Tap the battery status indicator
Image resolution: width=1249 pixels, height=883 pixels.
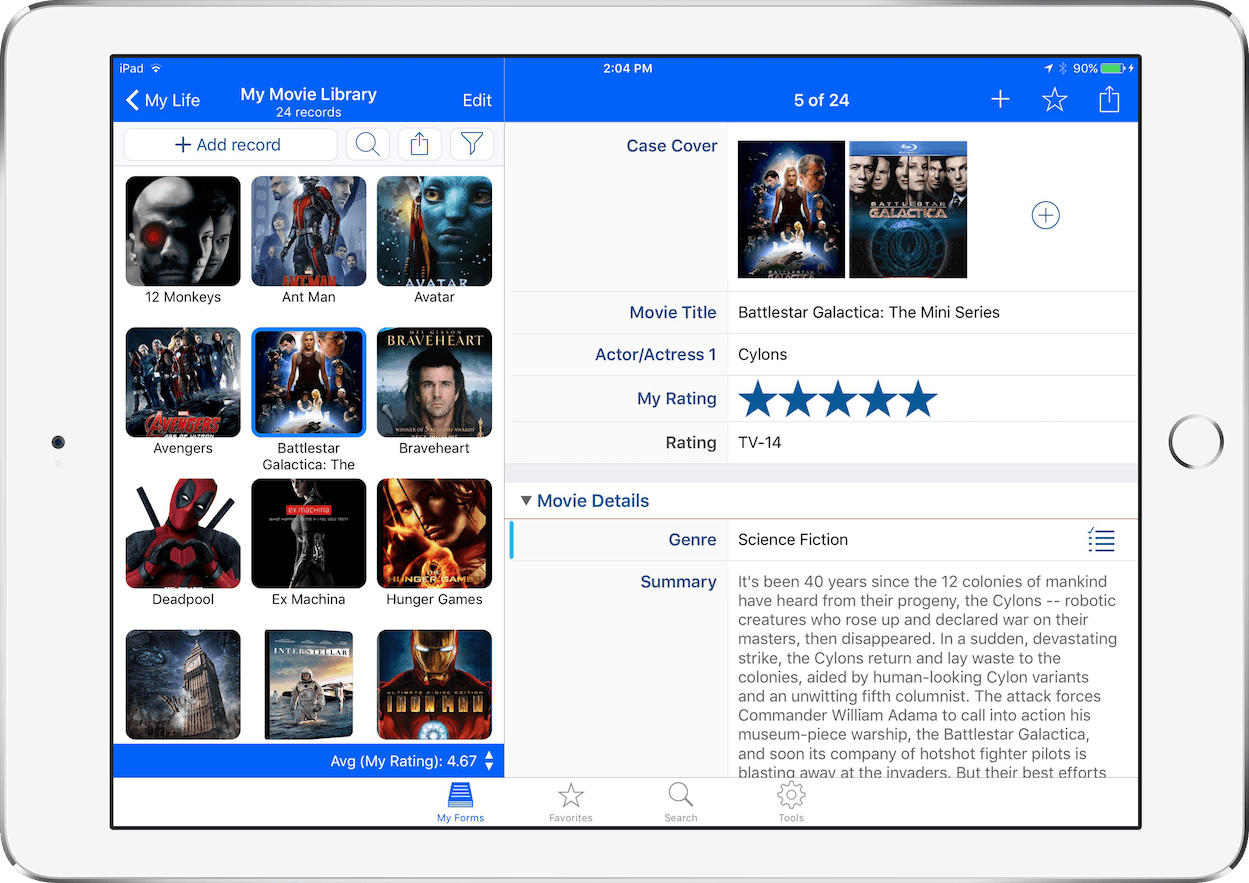click(1114, 69)
